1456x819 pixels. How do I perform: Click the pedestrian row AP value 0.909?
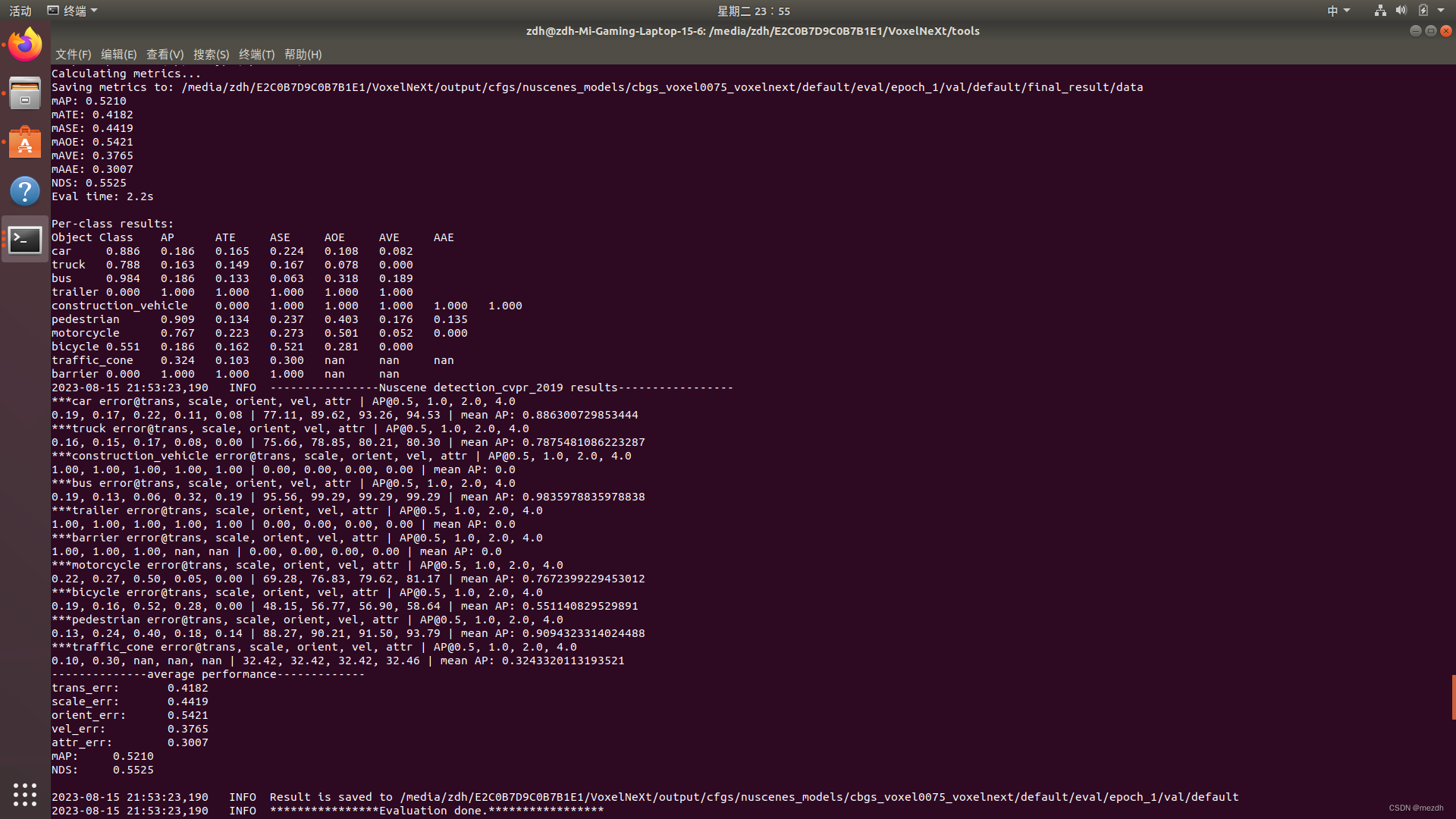tap(177, 319)
